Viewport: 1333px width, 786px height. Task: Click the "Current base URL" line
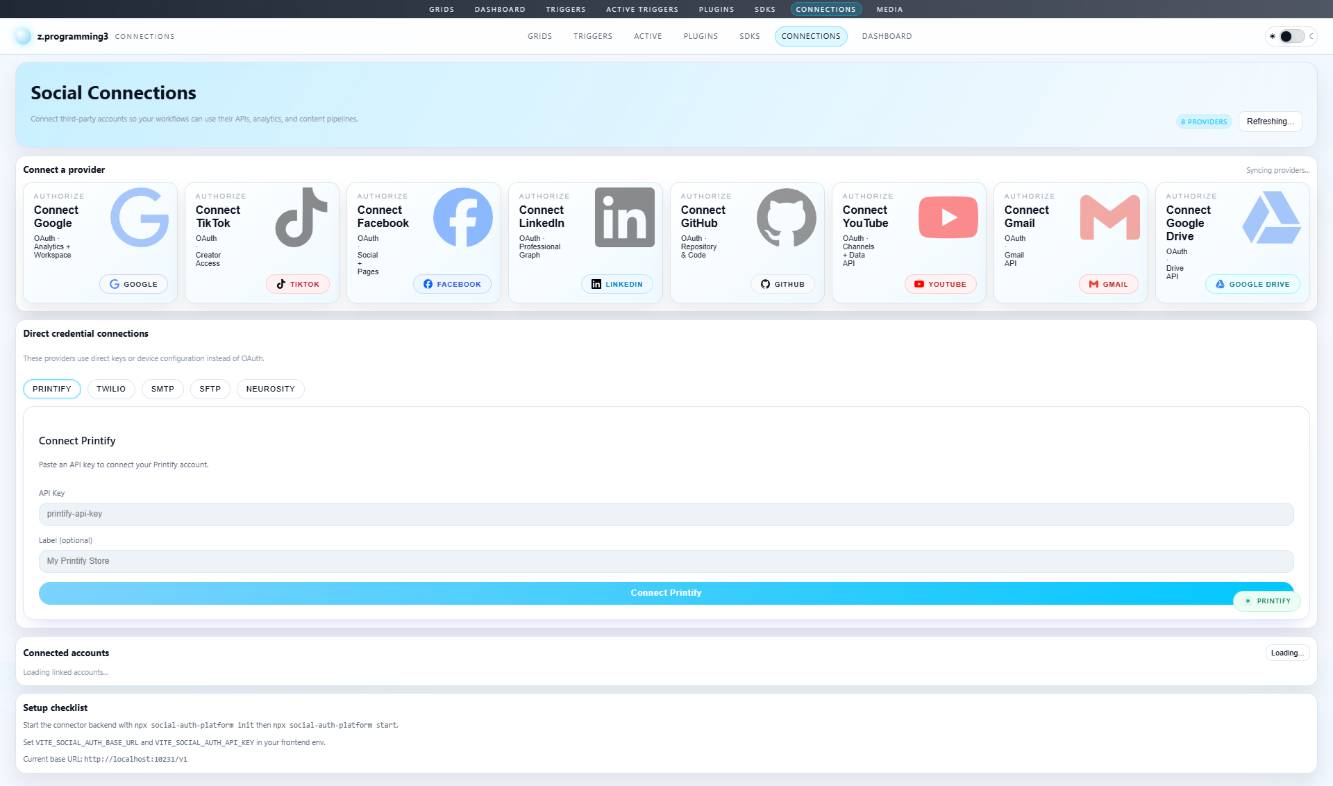coord(105,759)
